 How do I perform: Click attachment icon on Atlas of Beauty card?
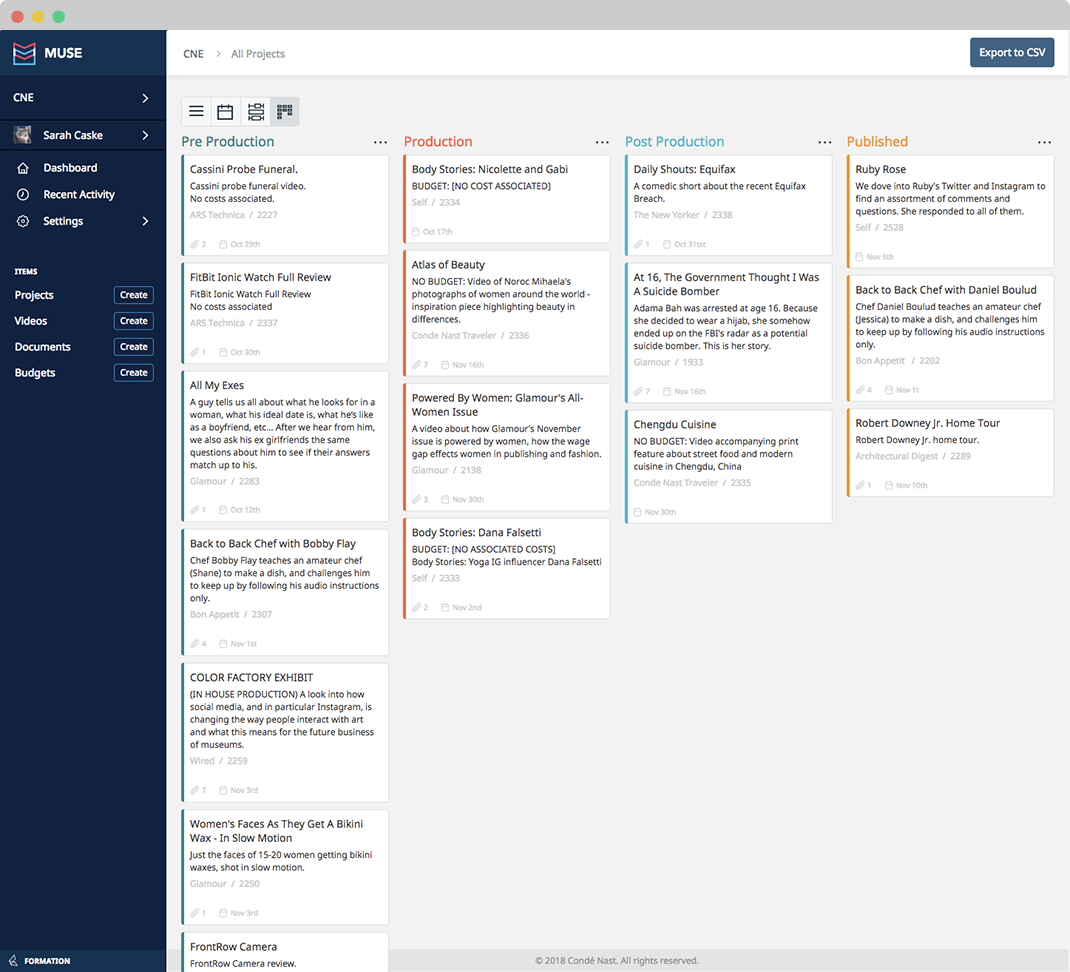click(416, 364)
